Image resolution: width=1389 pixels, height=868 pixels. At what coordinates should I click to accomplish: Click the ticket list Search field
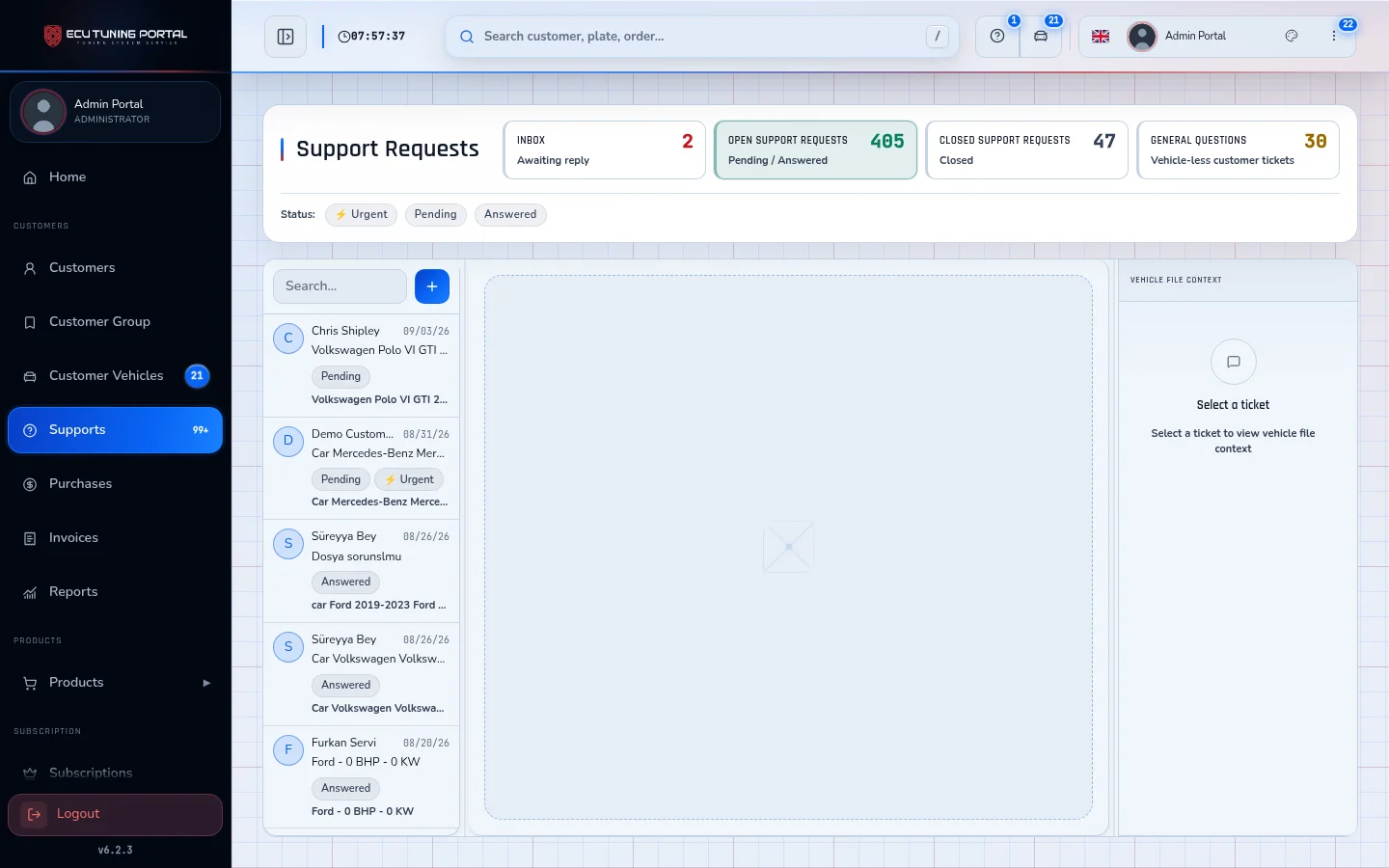click(x=340, y=286)
